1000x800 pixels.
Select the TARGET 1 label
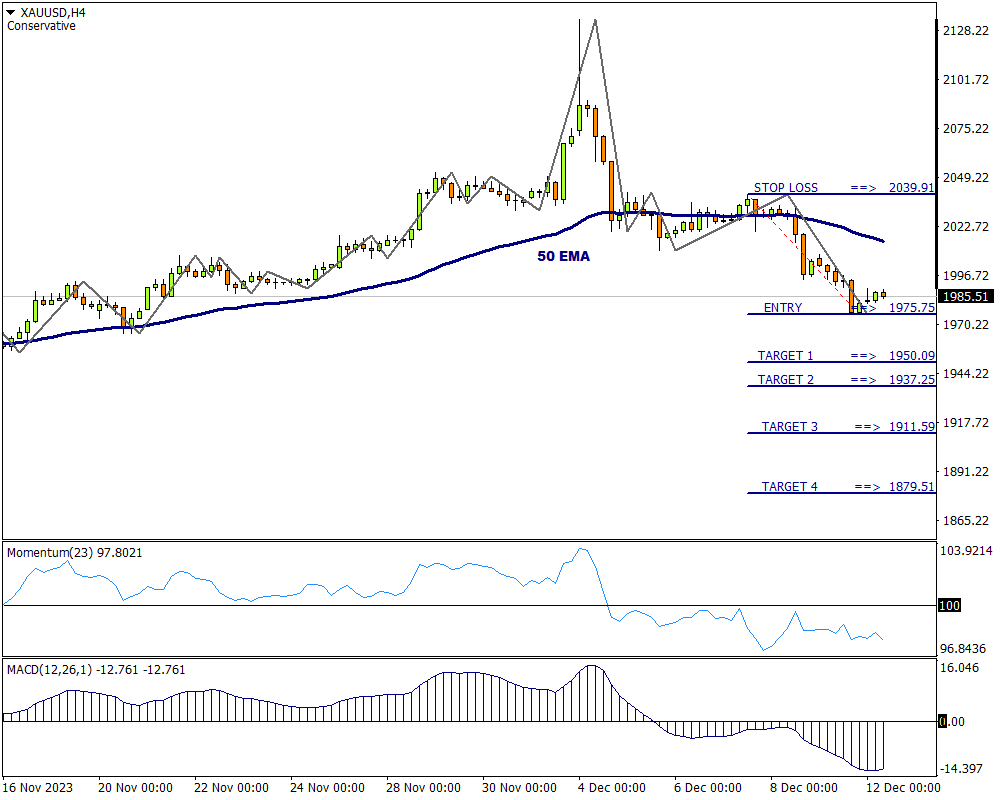(785, 356)
